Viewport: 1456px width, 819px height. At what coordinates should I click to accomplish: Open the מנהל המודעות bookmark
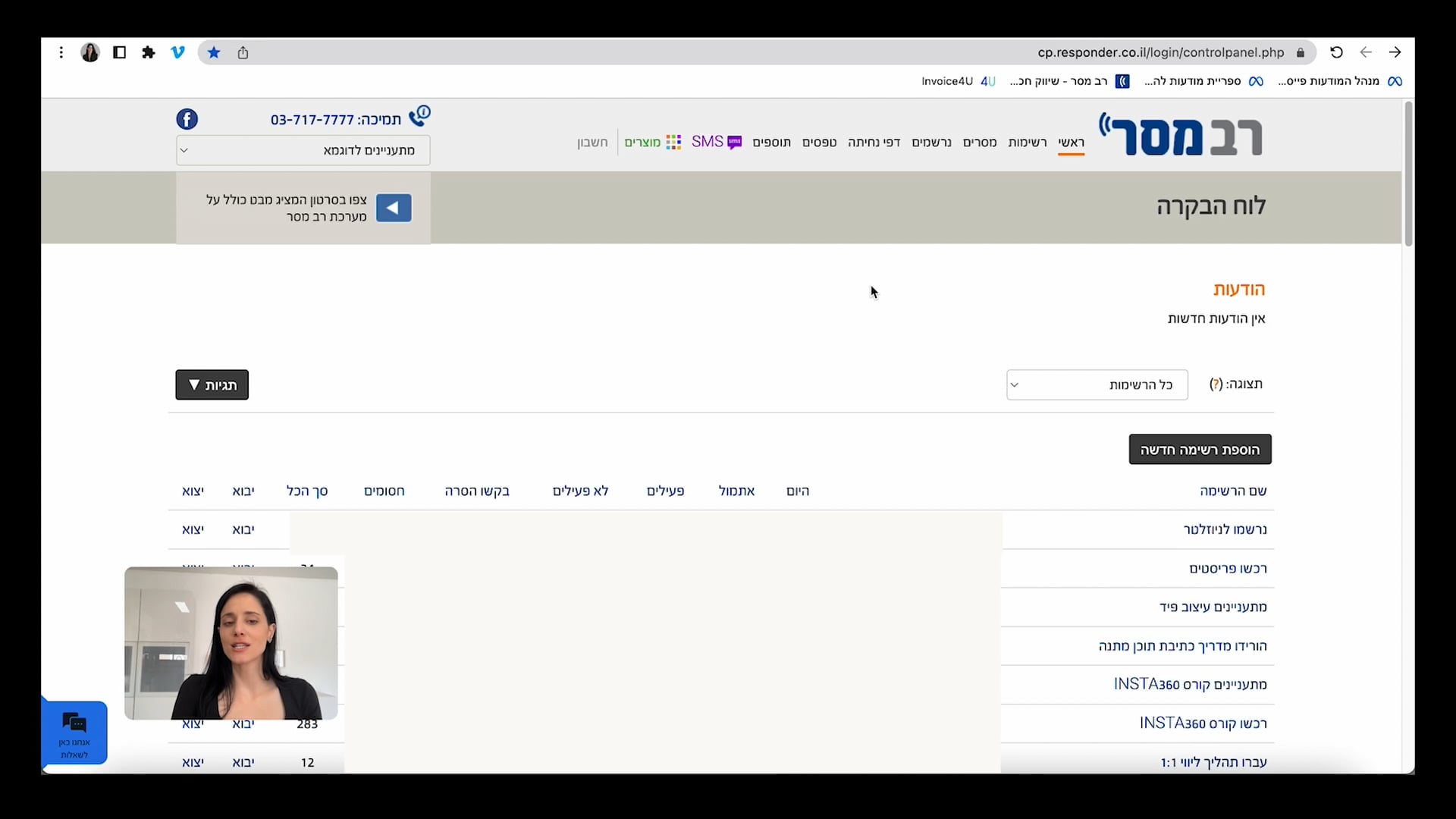tap(1340, 81)
